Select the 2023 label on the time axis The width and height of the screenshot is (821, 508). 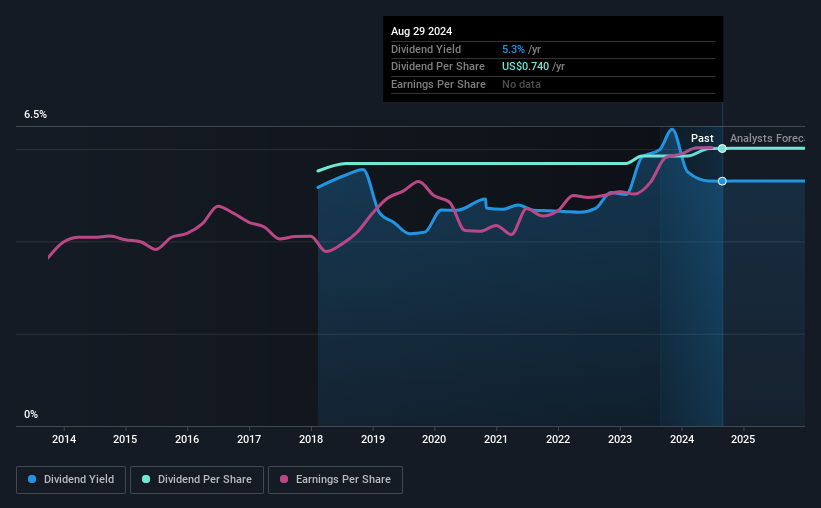click(x=620, y=439)
